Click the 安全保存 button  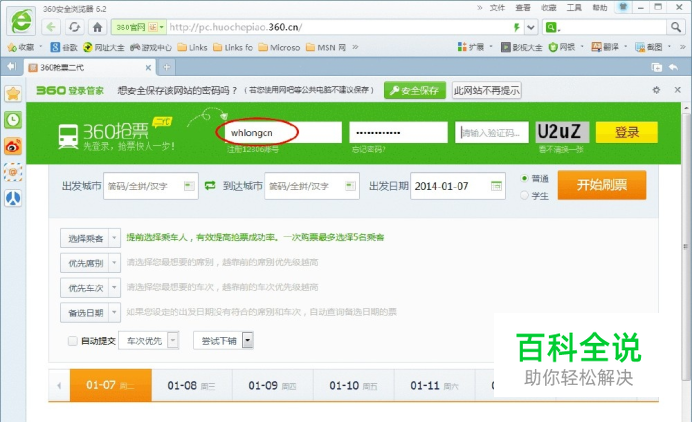[414, 90]
